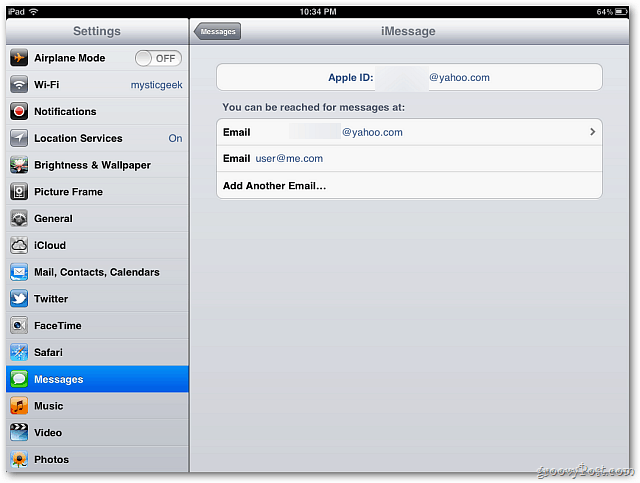640x483 pixels.
Task: Click the Location Services arrow icon
Action: point(19,138)
